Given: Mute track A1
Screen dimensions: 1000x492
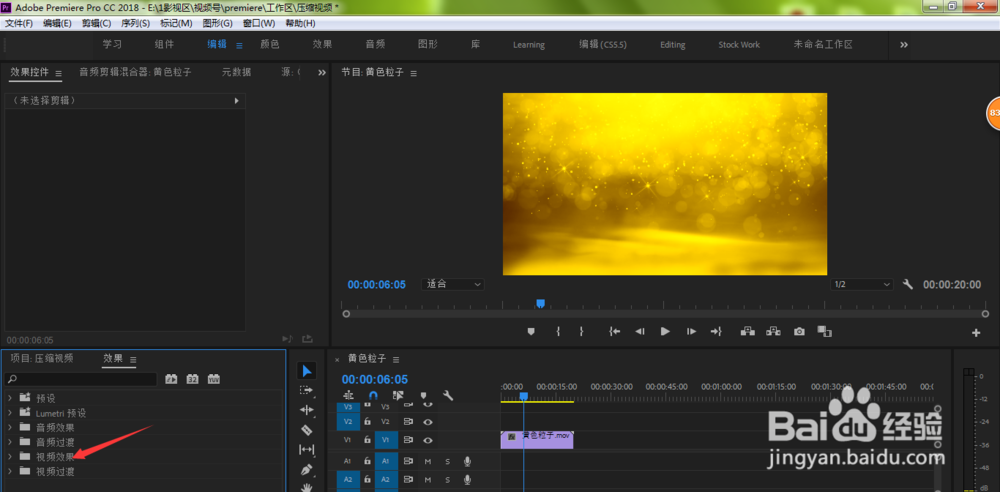Looking at the screenshot, I should pos(428,461).
